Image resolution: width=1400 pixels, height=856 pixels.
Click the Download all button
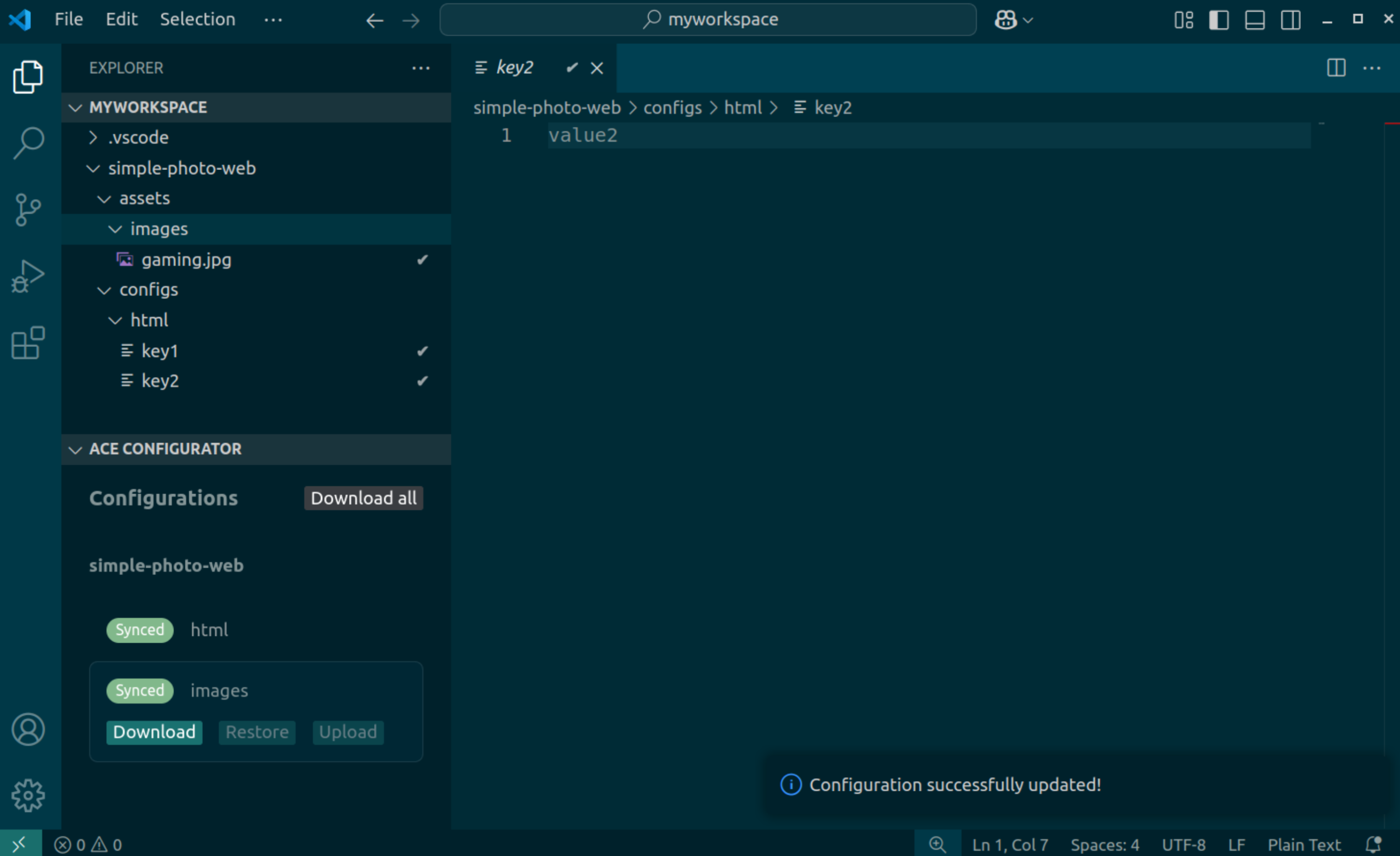364,498
